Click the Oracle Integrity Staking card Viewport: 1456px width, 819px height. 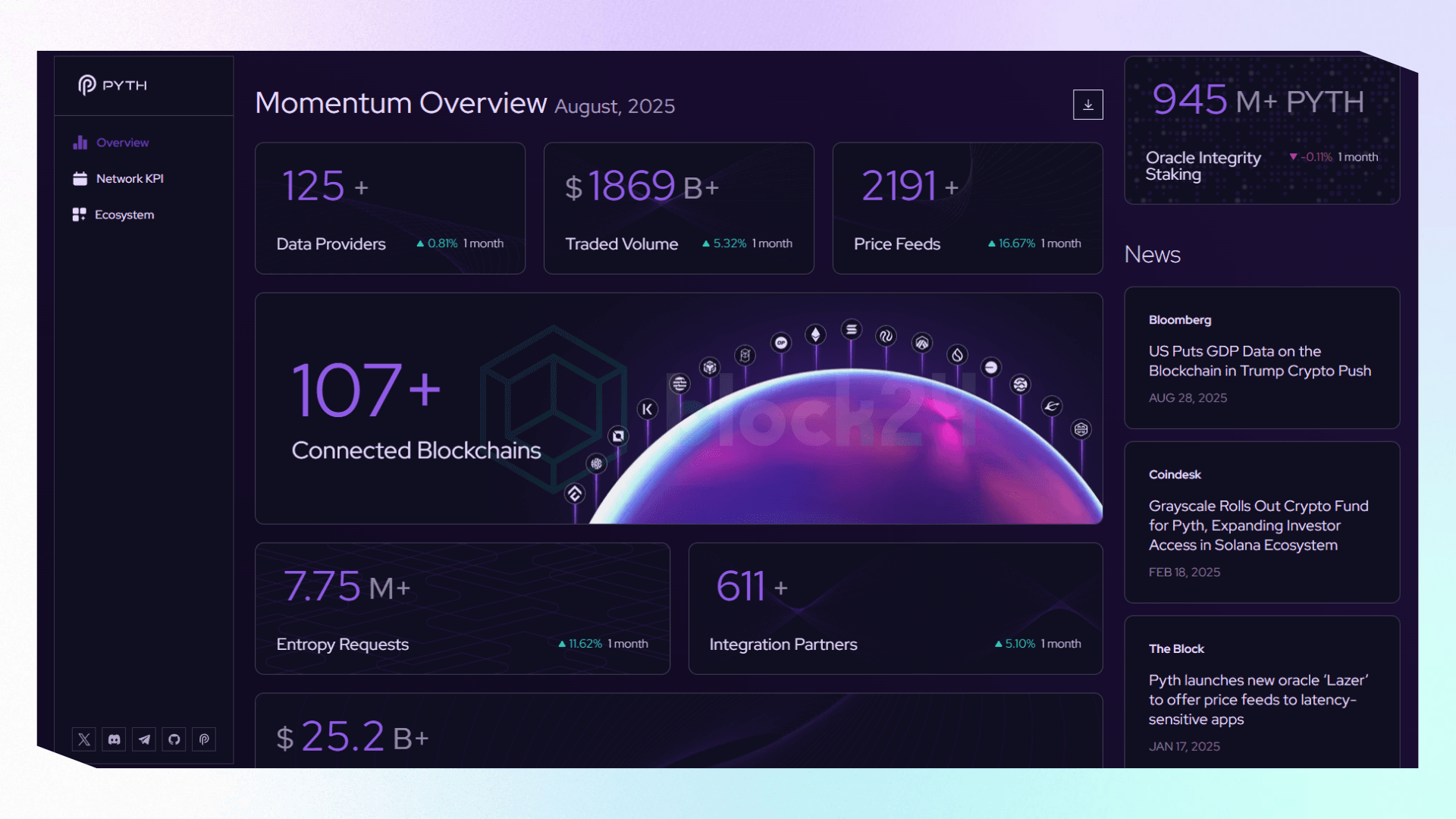pyautogui.click(x=1261, y=130)
